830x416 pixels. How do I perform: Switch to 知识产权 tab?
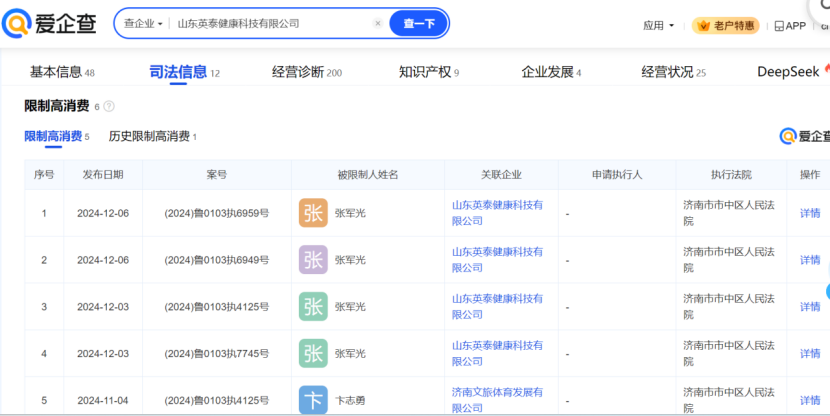click(x=429, y=72)
